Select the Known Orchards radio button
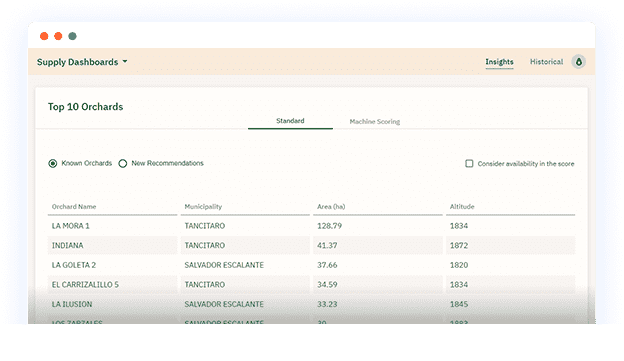 53,164
